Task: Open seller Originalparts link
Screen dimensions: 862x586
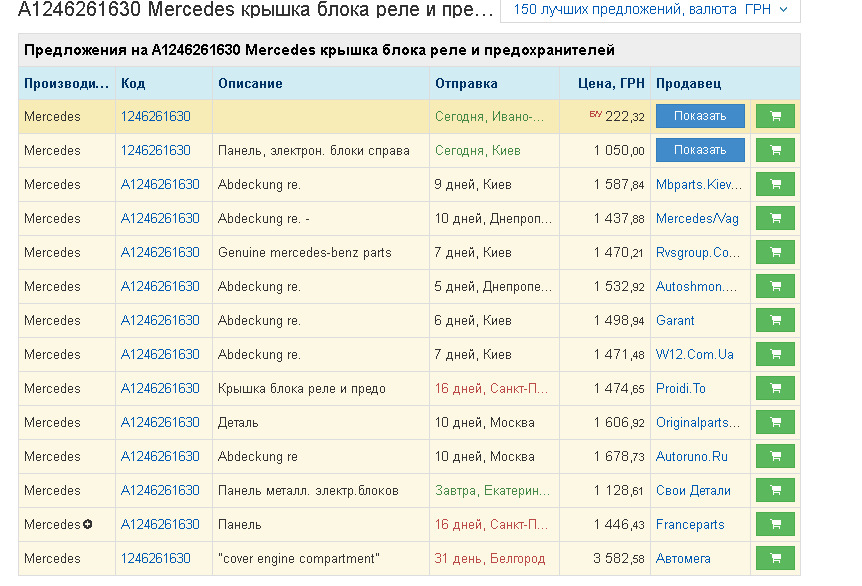Action: (698, 423)
